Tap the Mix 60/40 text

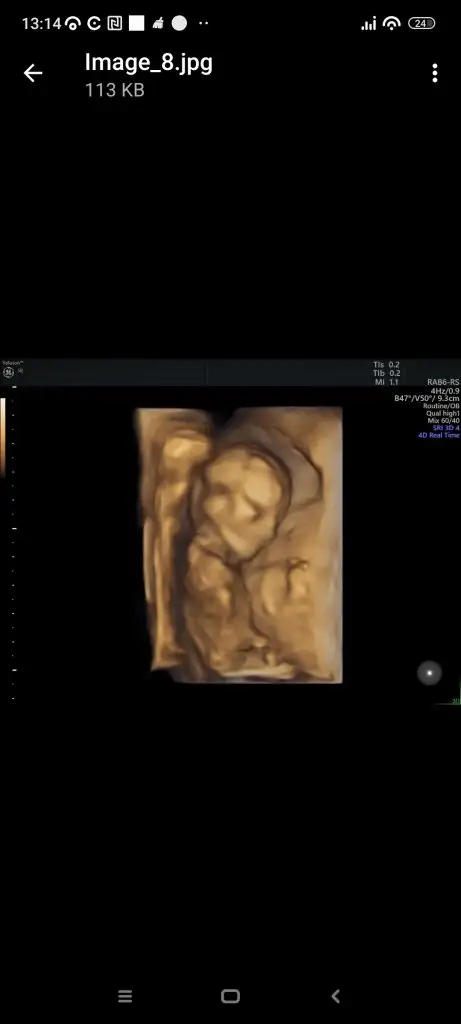tap(443, 421)
